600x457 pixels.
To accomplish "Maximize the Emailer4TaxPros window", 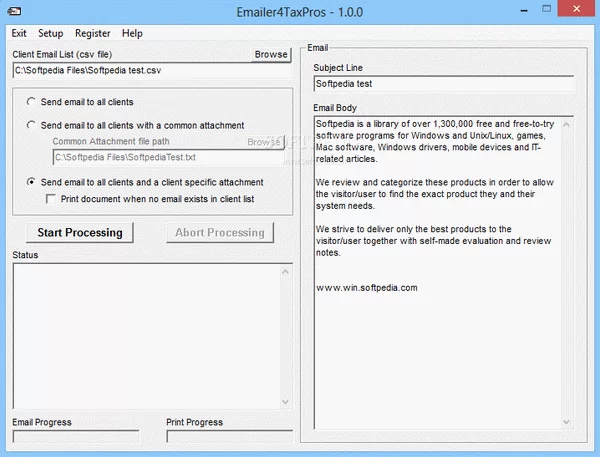I will 547,9.
